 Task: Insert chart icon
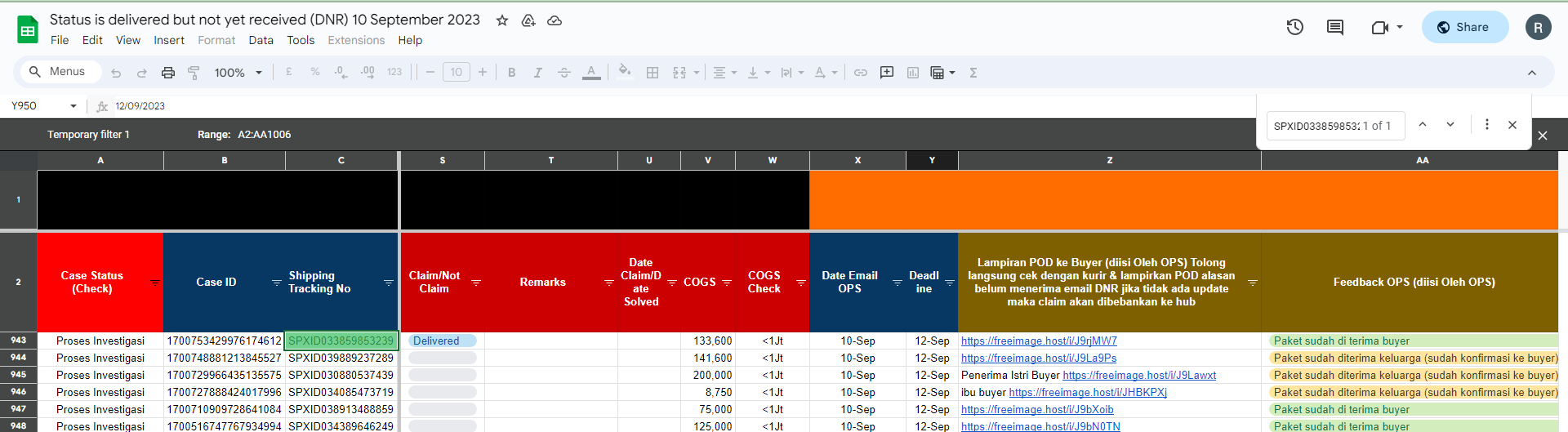tap(913, 73)
